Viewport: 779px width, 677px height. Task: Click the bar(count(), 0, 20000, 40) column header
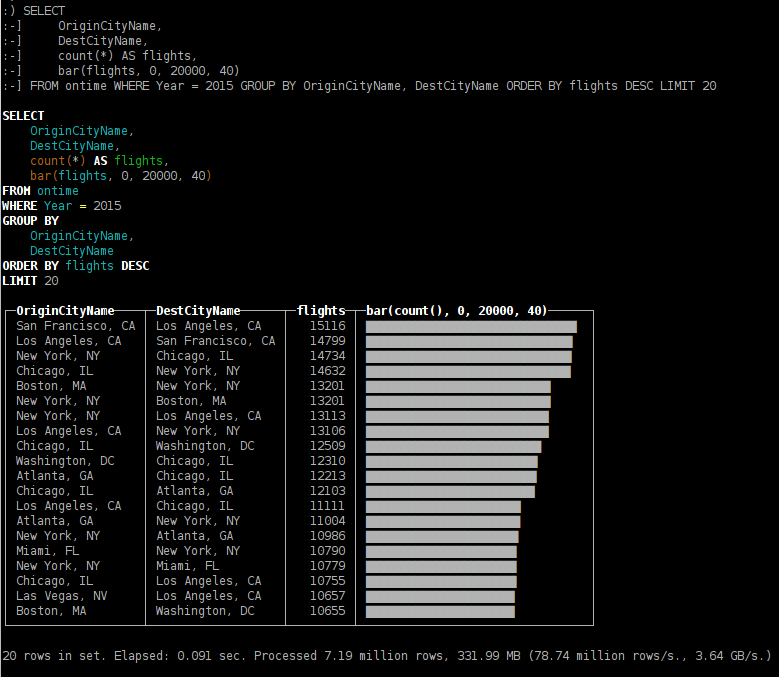pos(456,311)
